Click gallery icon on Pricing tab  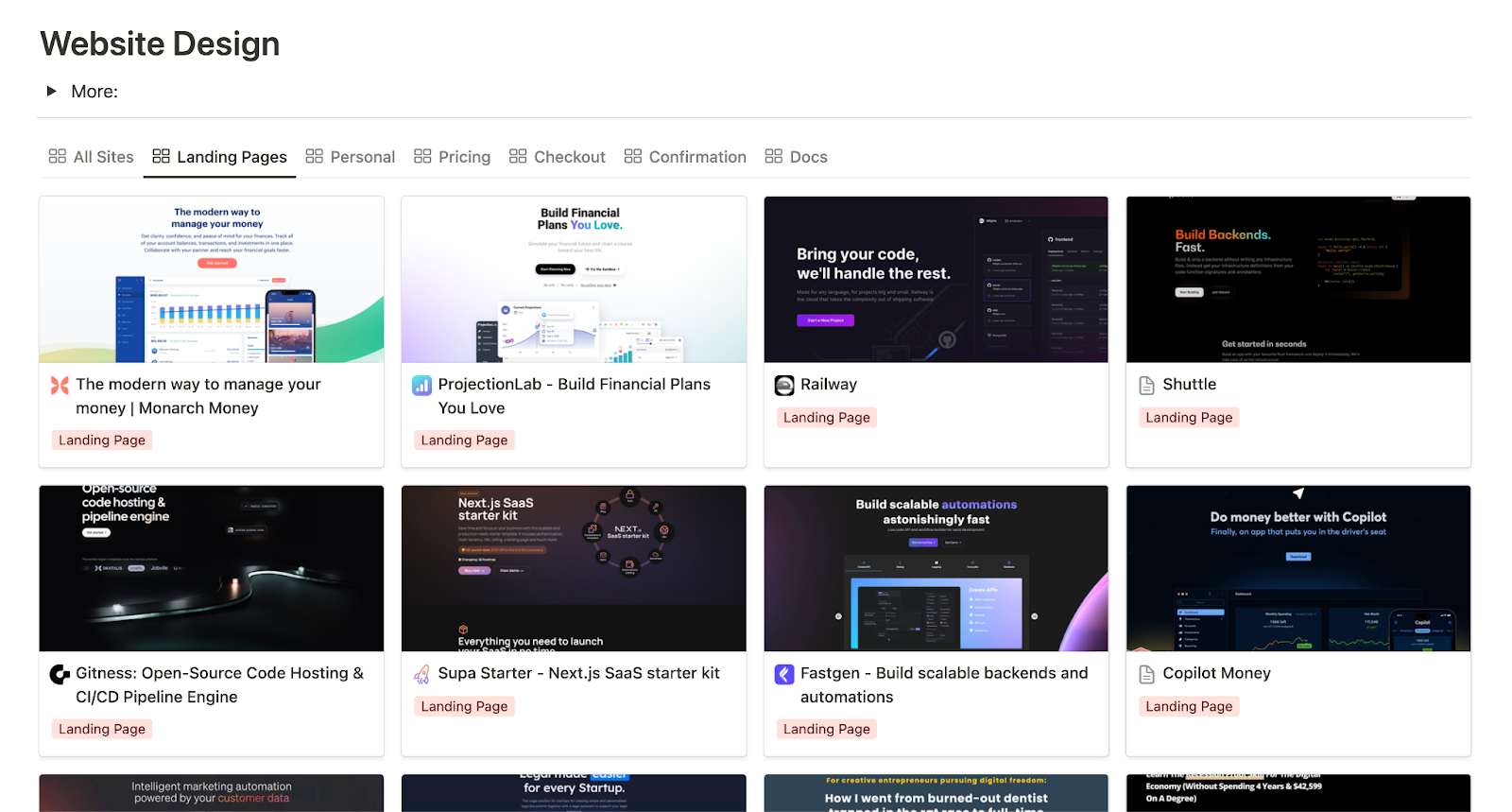coord(422,156)
